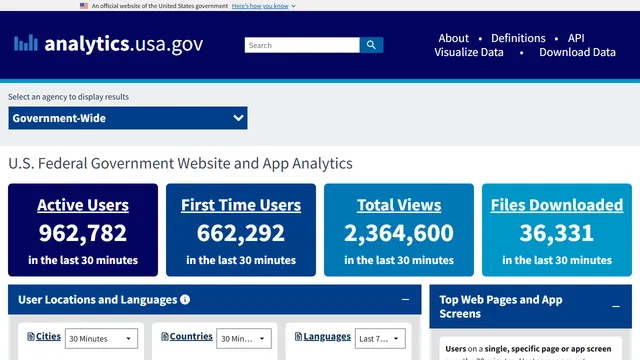This screenshot has width=640, height=360.
Task: Open the Languages Last 7 days dropdown
Action: coord(380,338)
